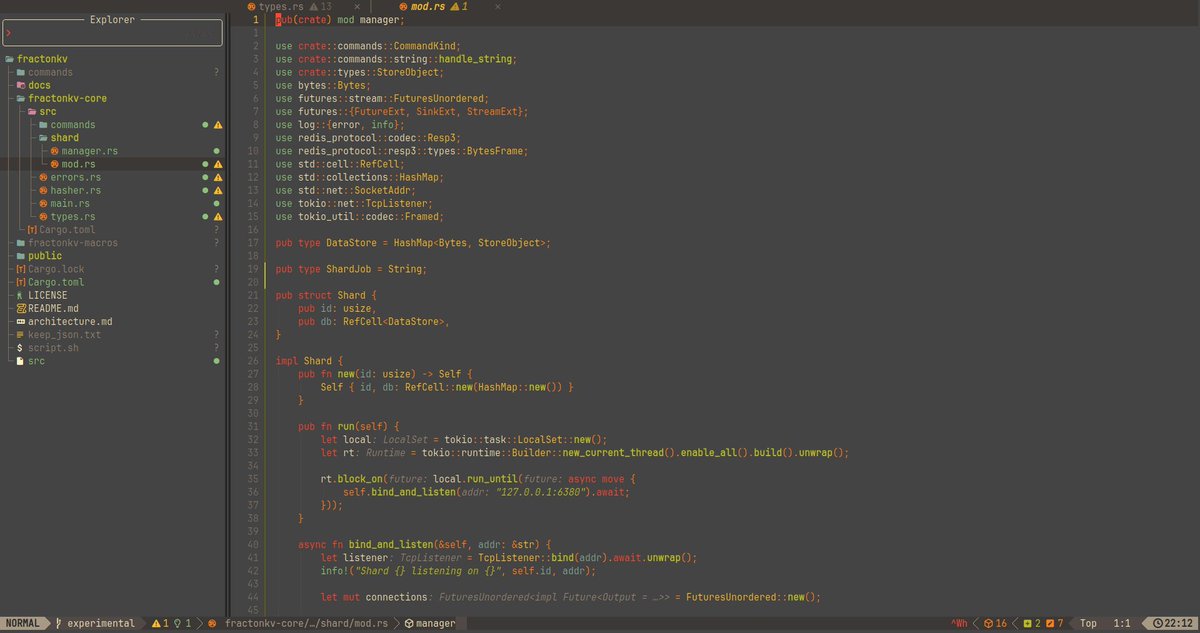1200x633 pixels.
Task: Click the clock icon showing 22:12
Action: (1157, 623)
